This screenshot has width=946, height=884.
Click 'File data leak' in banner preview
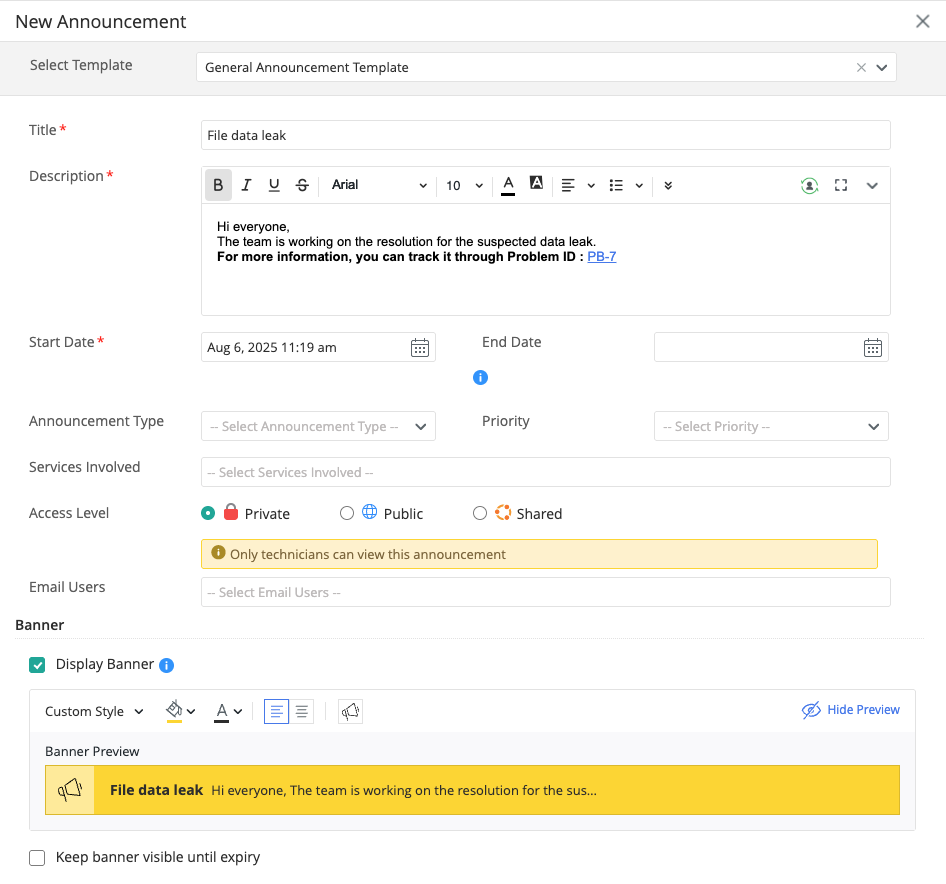click(156, 790)
